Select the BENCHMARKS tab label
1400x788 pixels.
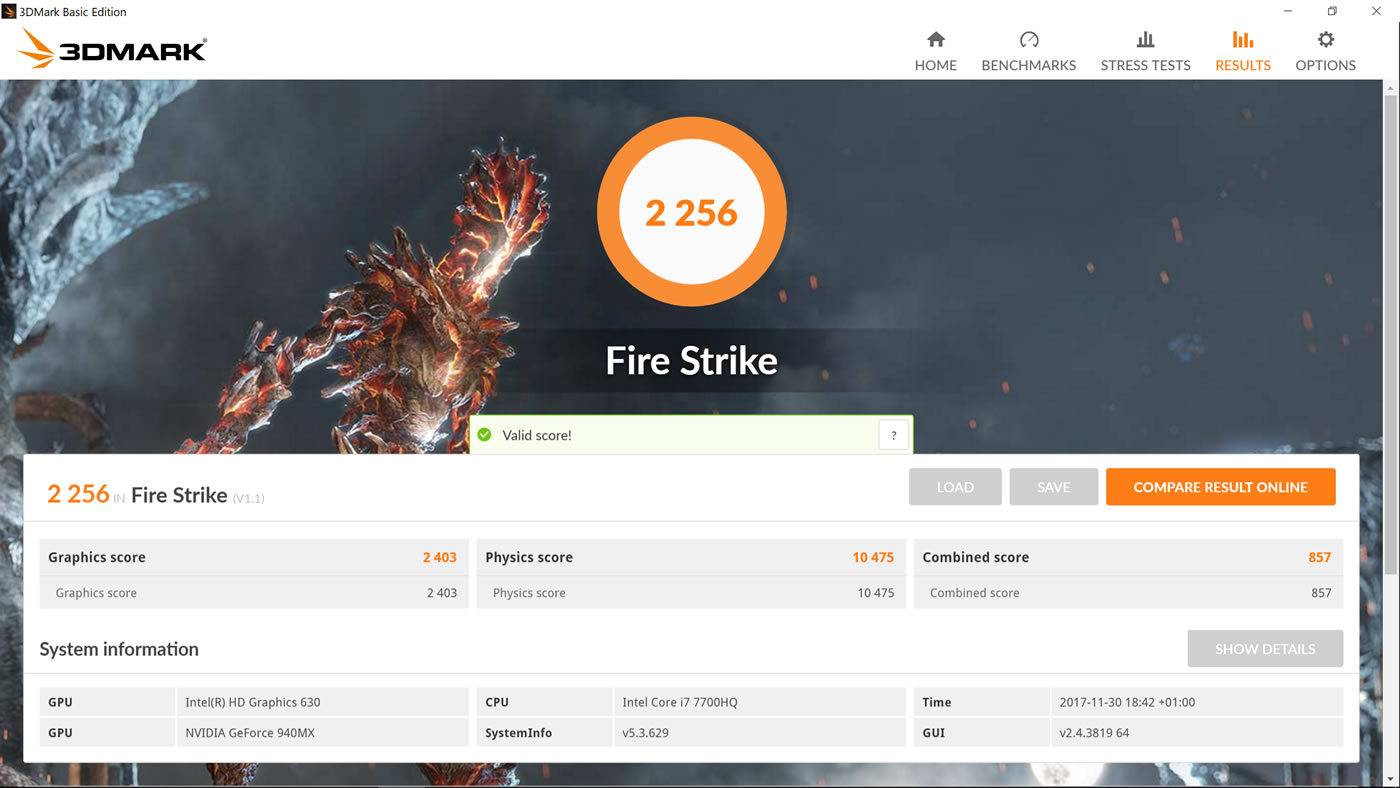(x=1029, y=65)
